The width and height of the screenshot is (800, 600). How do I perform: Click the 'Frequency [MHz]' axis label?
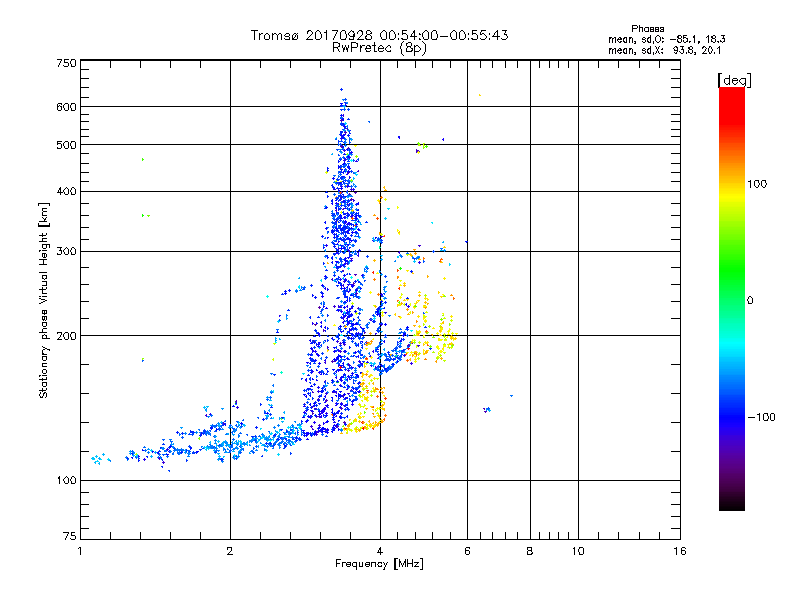tap(379, 564)
